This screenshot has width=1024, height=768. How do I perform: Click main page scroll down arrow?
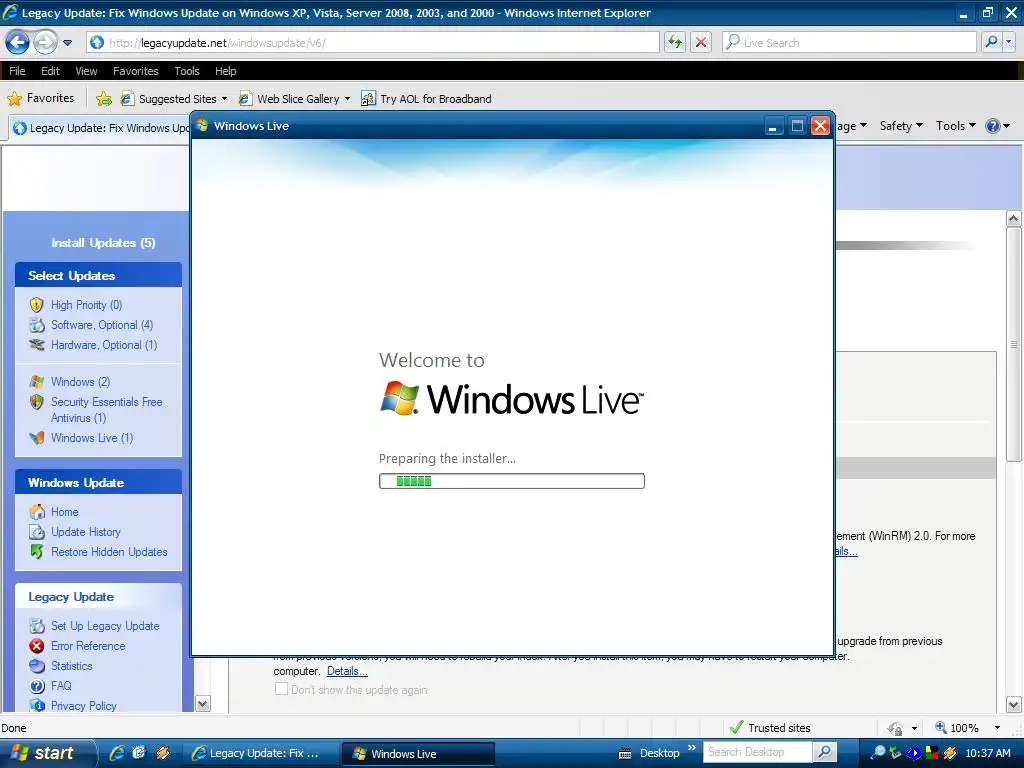pyautogui.click(x=1014, y=705)
